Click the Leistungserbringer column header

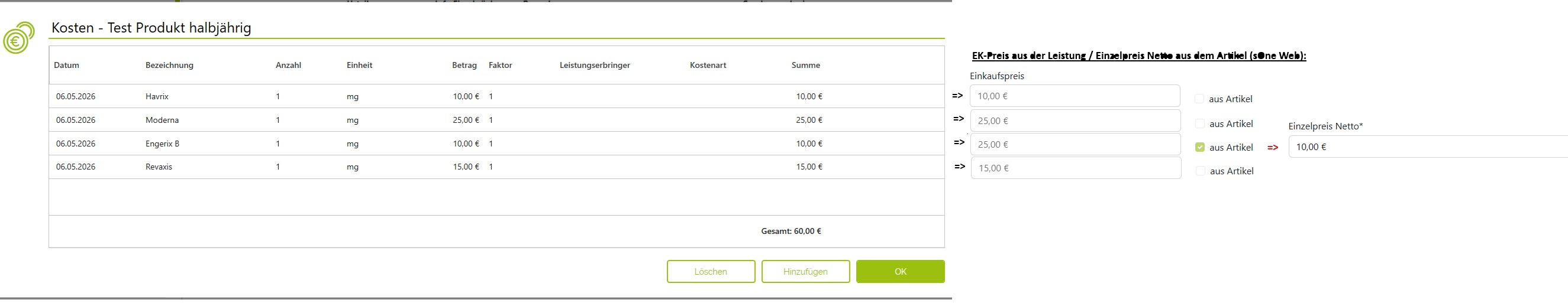point(595,65)
